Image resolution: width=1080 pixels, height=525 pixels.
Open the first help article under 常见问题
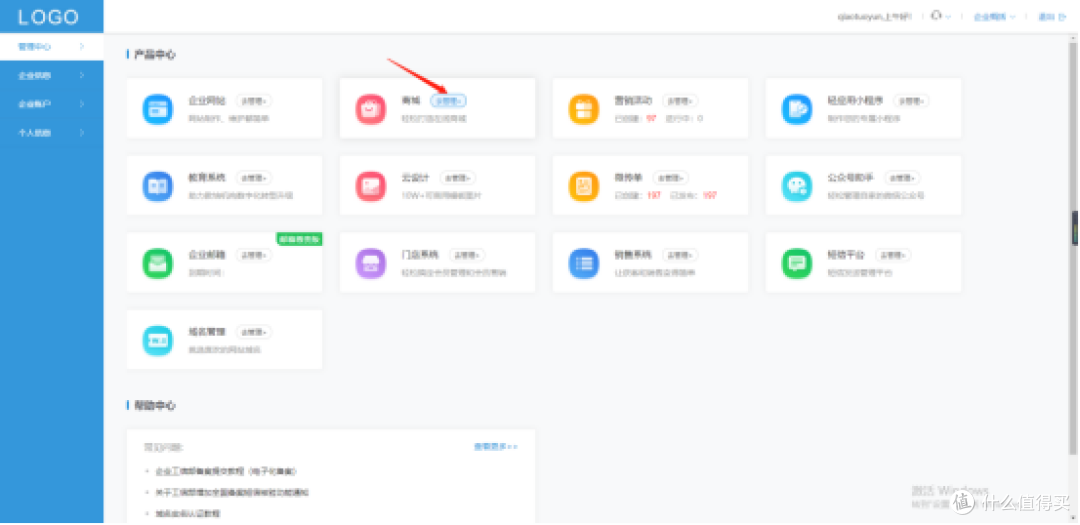(226, 472)
